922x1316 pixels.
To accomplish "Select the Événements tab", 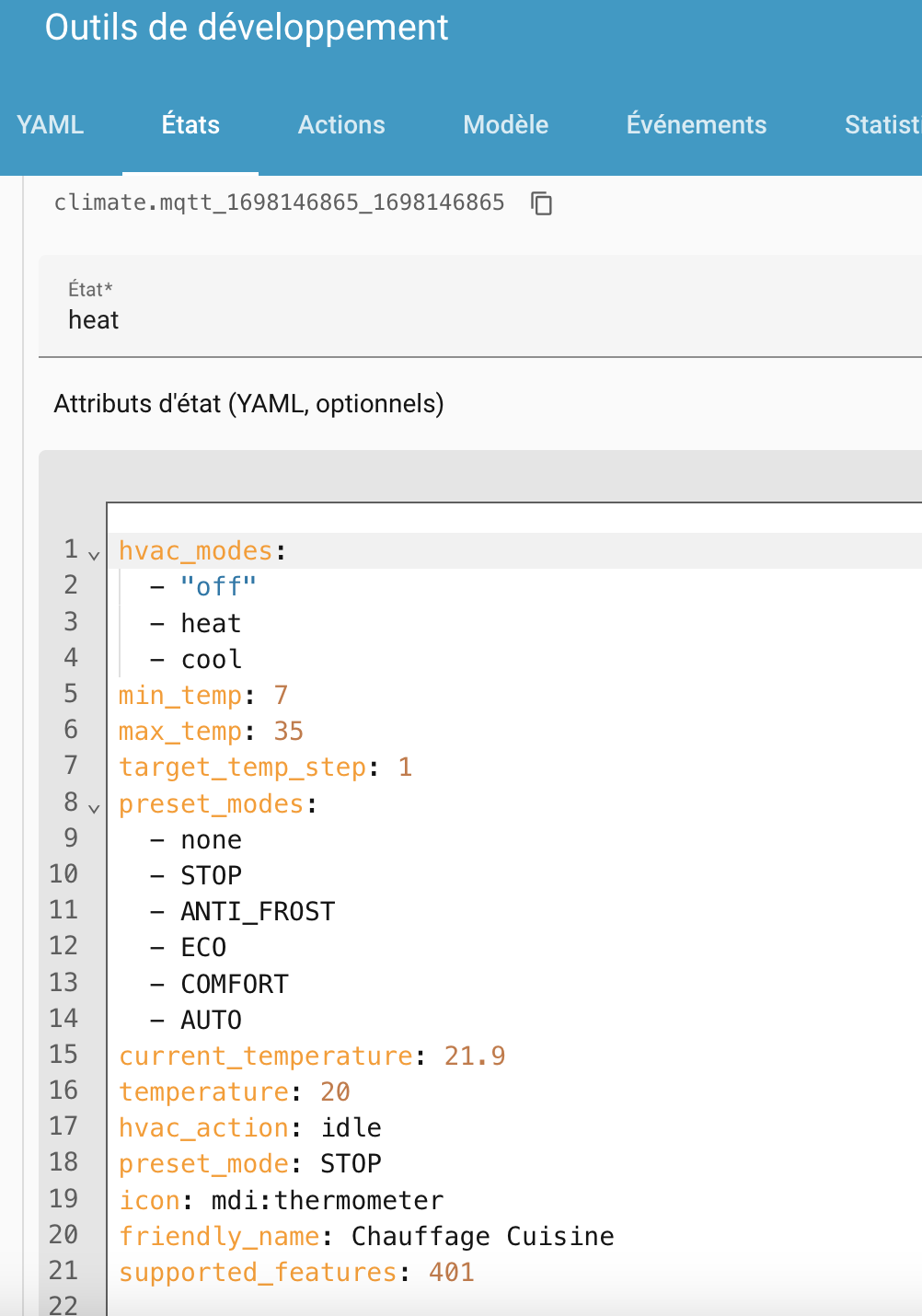I will click(696, 125).
